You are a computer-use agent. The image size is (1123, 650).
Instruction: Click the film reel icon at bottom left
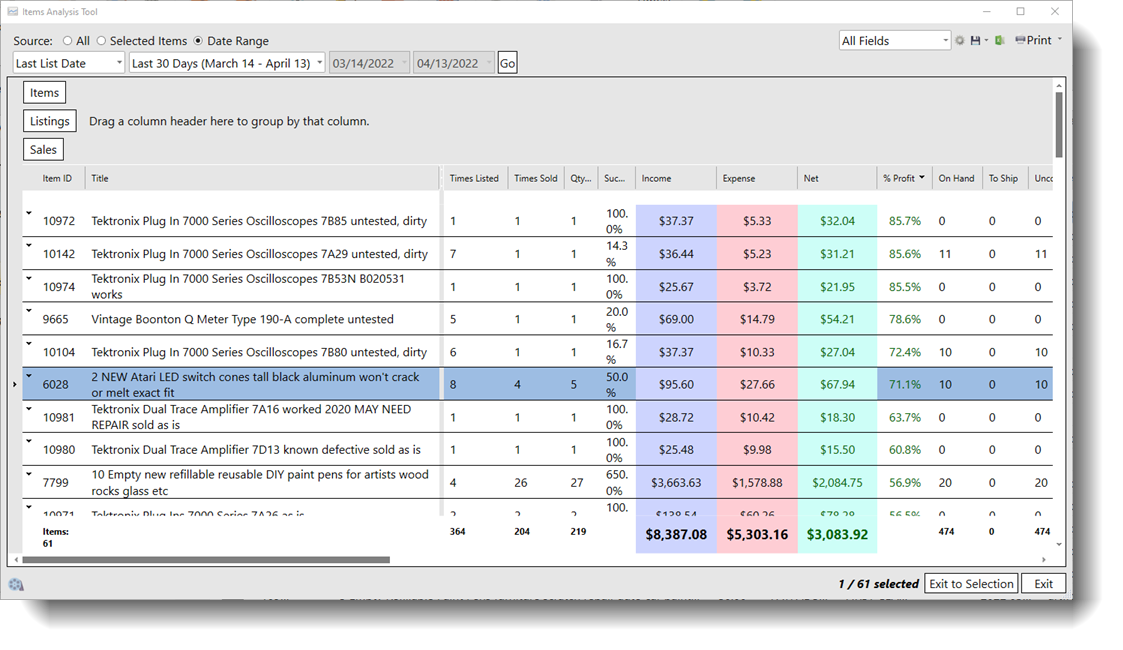click(x=16, y=585)
